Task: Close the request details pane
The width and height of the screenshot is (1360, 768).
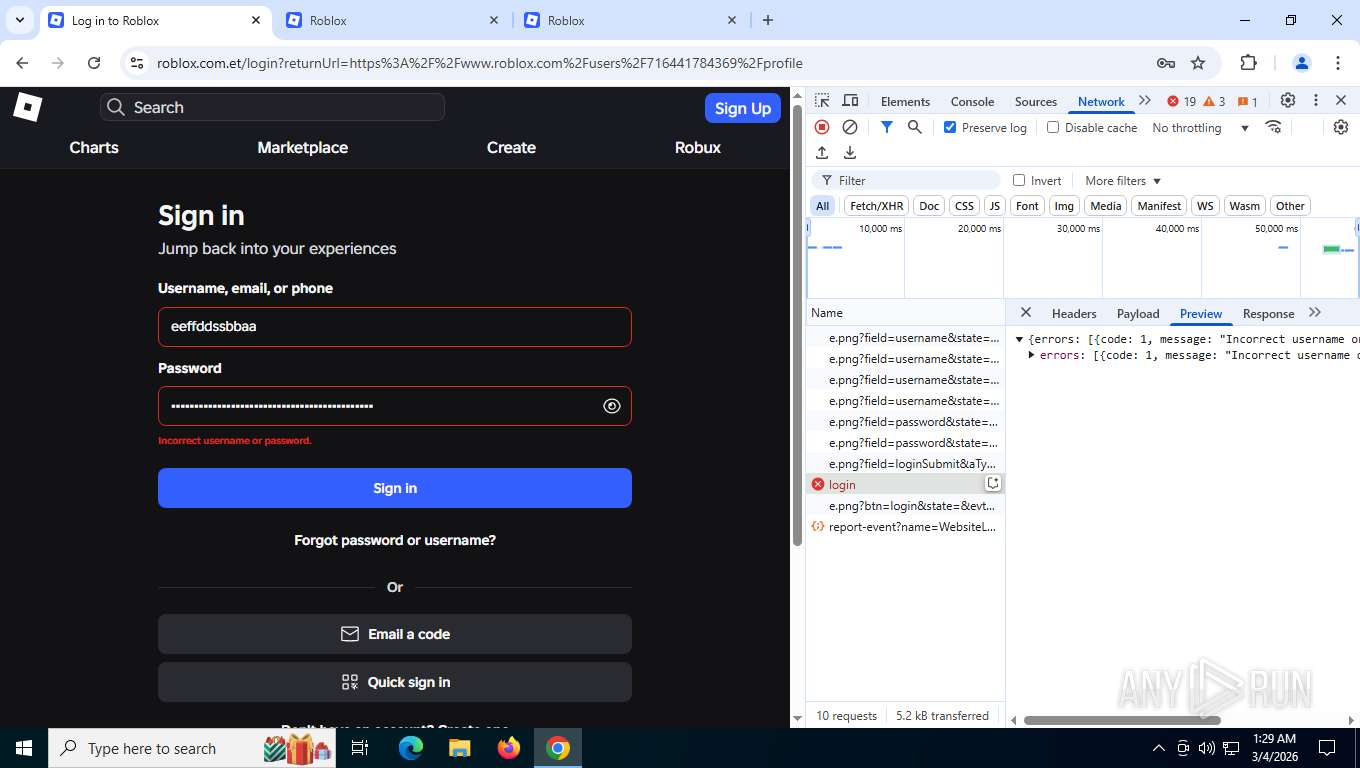Action: pos(1025,313)
